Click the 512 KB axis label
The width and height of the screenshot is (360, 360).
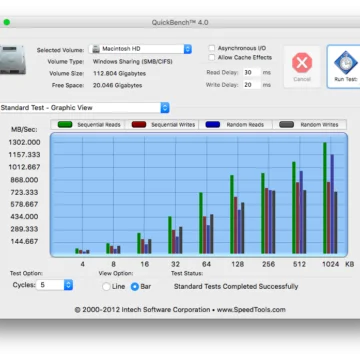coord(299,264)
